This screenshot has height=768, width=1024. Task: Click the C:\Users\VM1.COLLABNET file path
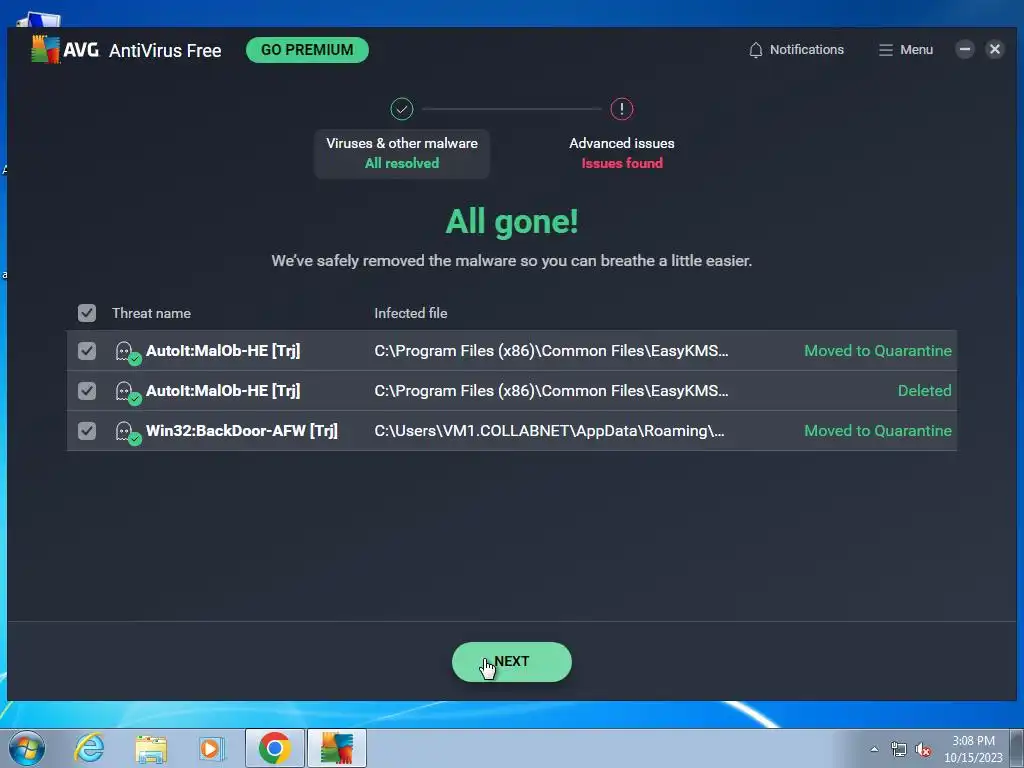(x=549, y=430)
